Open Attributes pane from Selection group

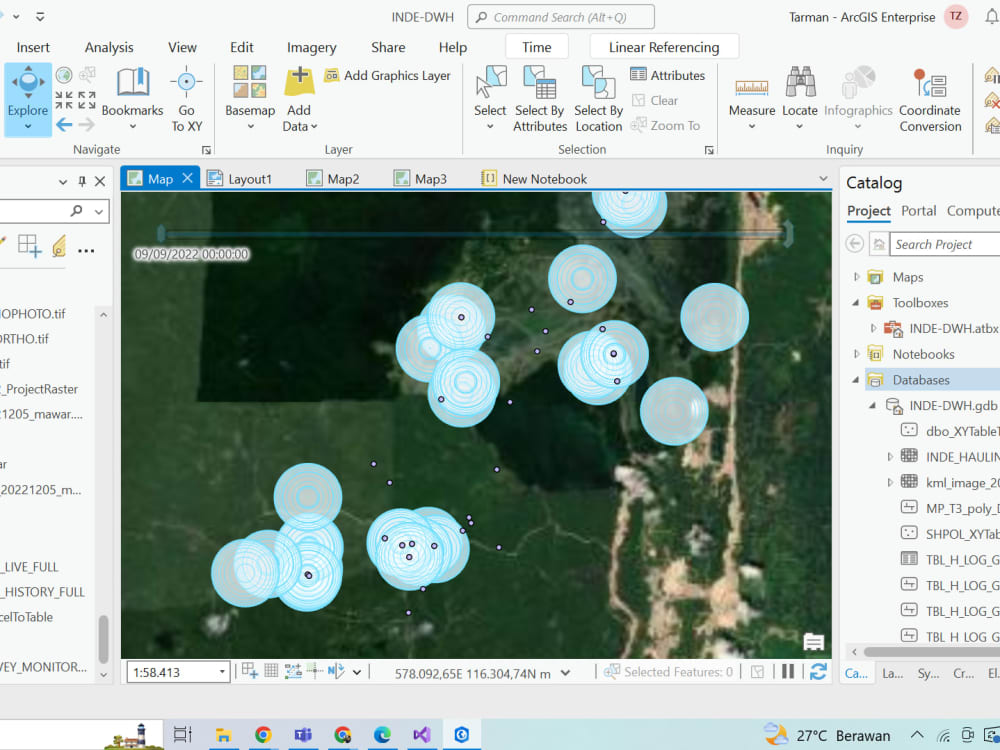[x=668, y=75]
